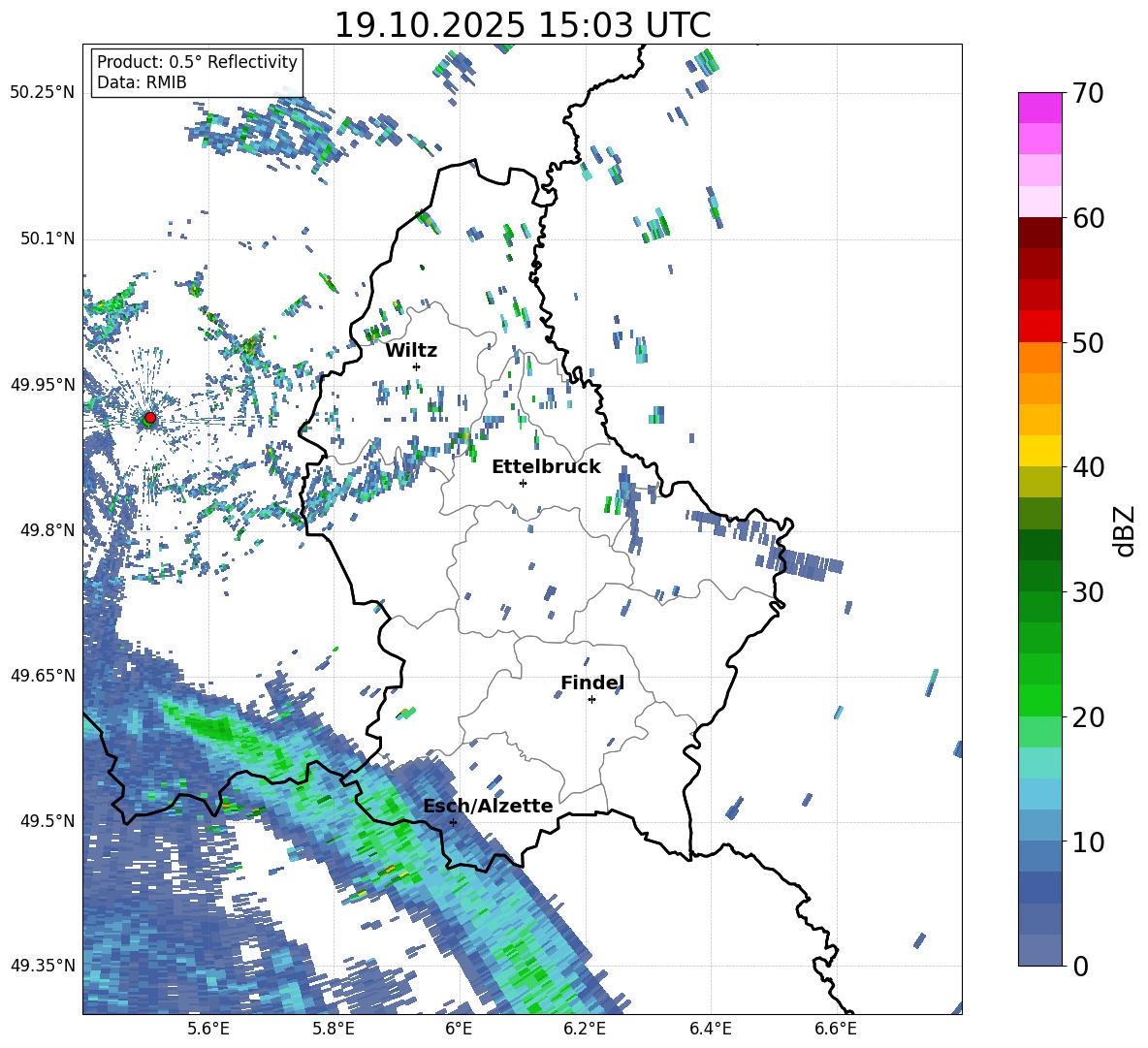Select the Findel city label
The width and height of the screenshot is (1148, 1048).
coord(592,683)
